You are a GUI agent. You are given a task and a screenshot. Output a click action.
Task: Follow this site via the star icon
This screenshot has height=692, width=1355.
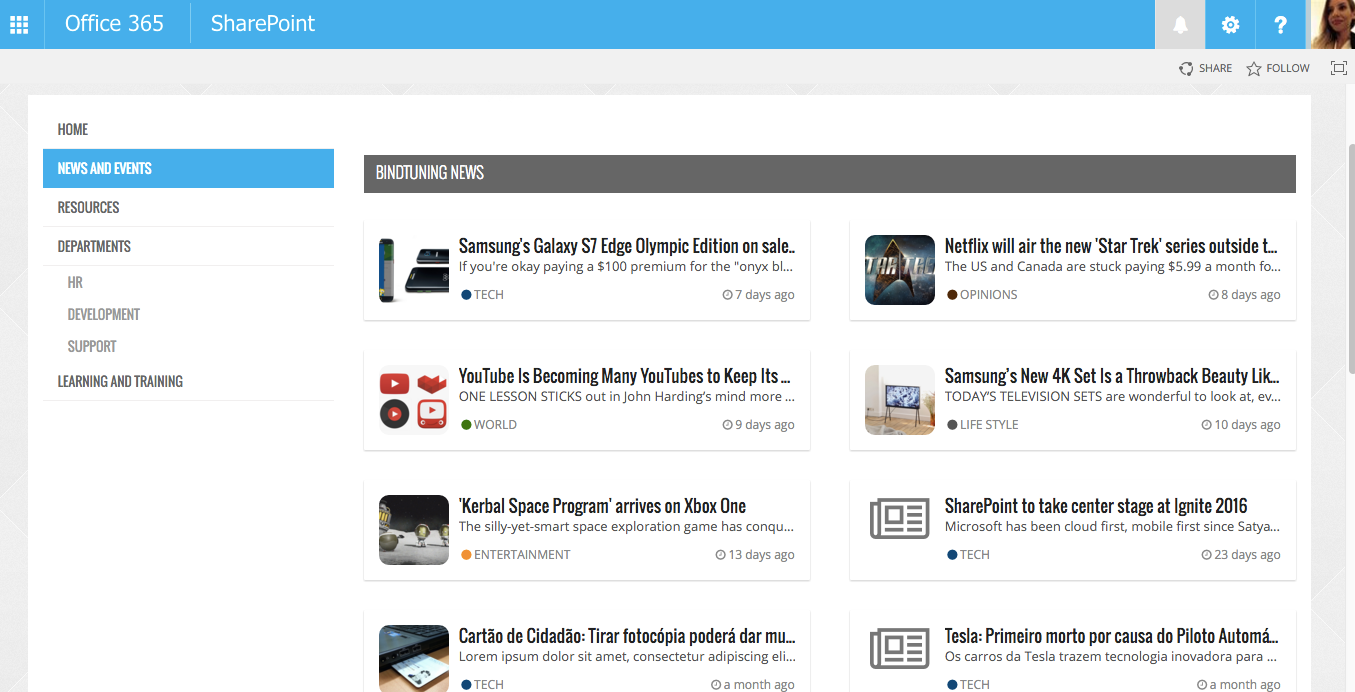1277,68
